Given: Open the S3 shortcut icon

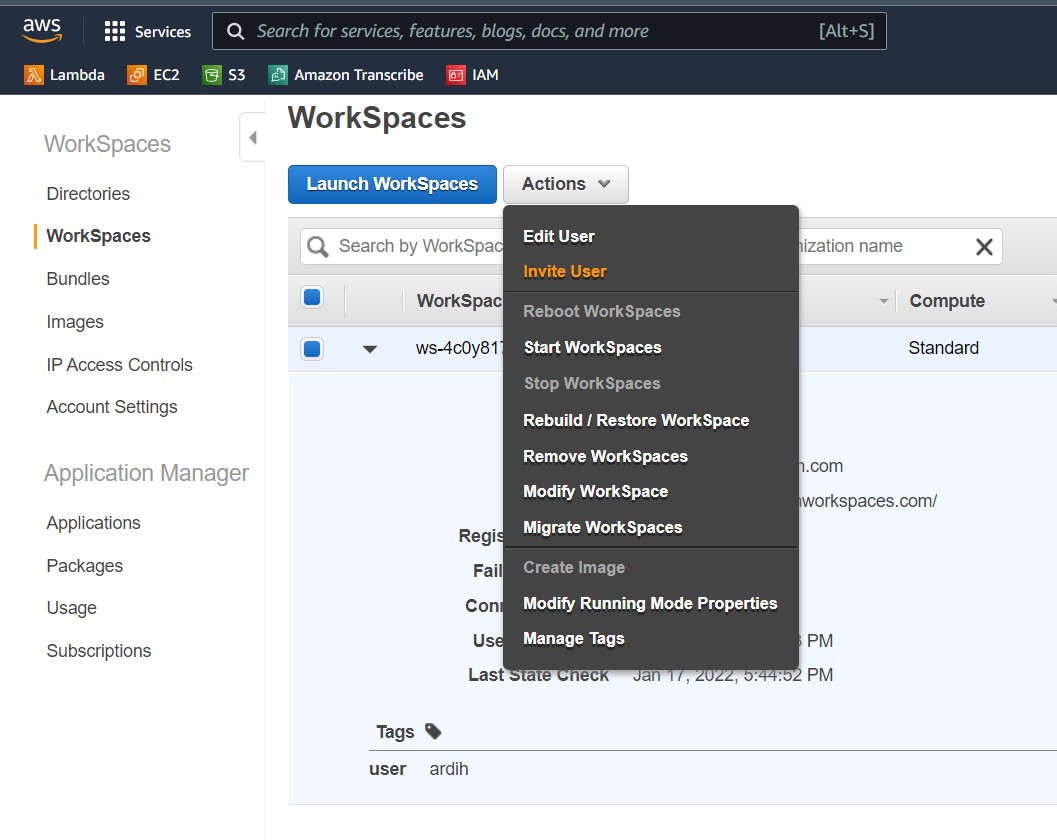Looking at the screenshot, I should click(x=212, y=75).
